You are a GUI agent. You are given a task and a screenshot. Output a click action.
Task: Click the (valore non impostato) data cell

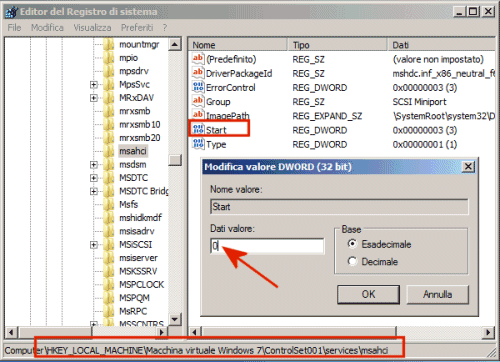point(438,59)
